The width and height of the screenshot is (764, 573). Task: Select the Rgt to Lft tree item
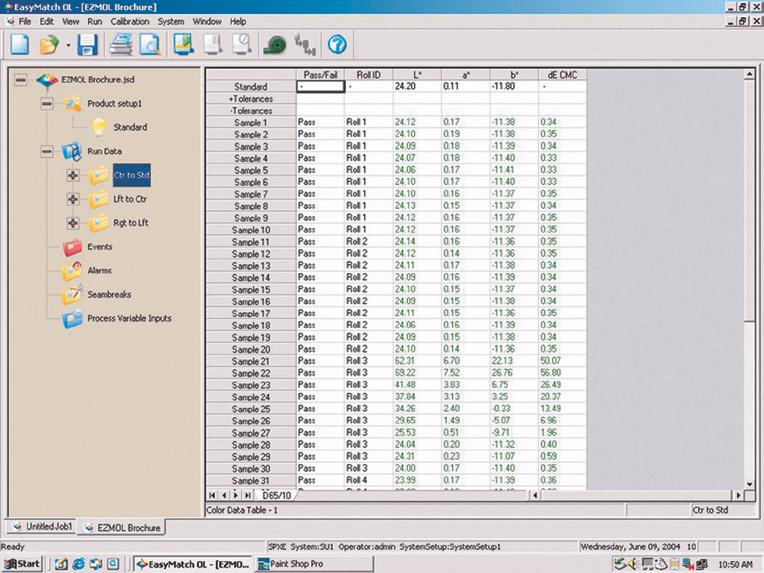click(x=131, y=223)
